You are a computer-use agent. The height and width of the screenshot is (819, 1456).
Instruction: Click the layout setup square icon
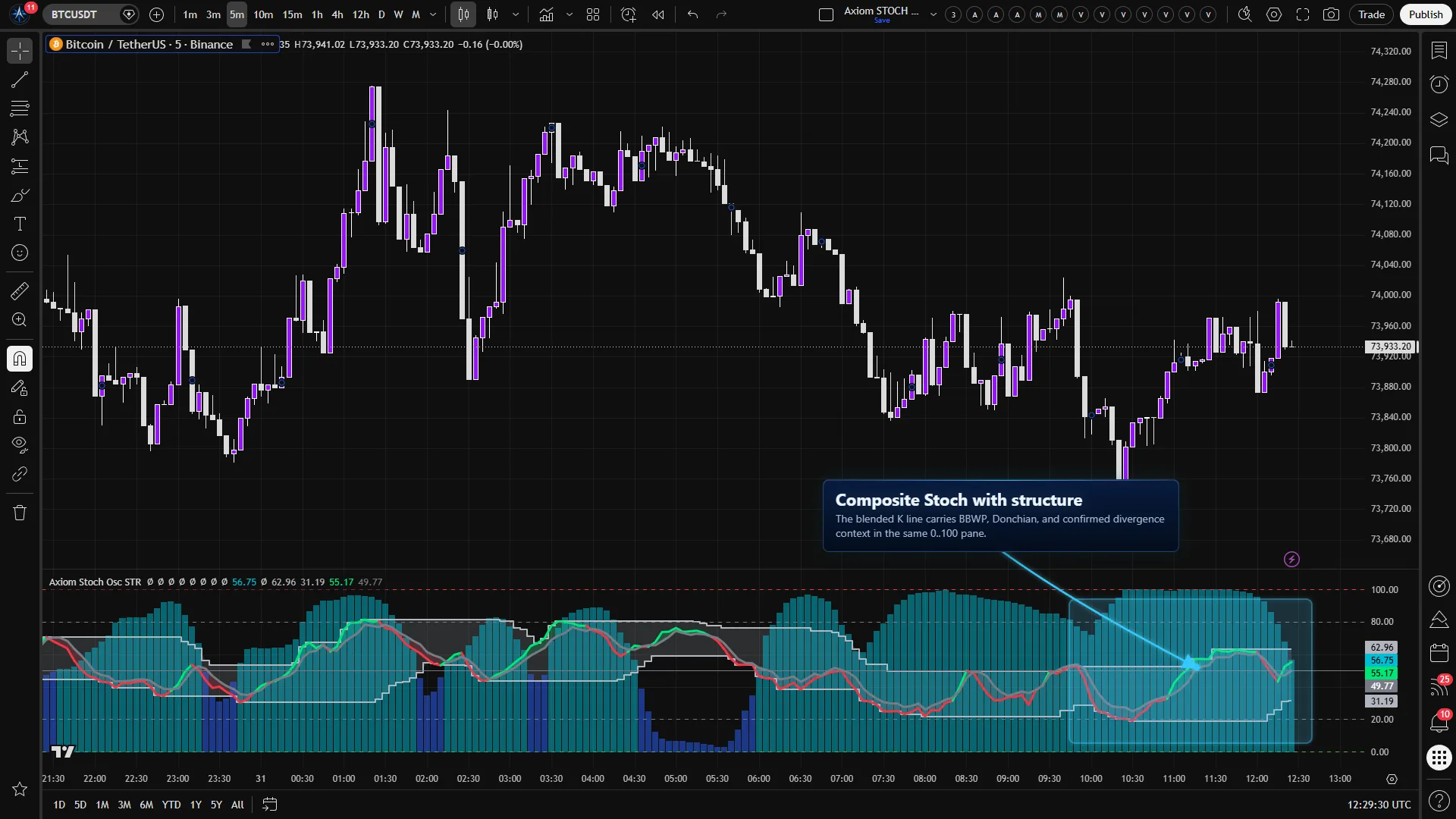827,14
